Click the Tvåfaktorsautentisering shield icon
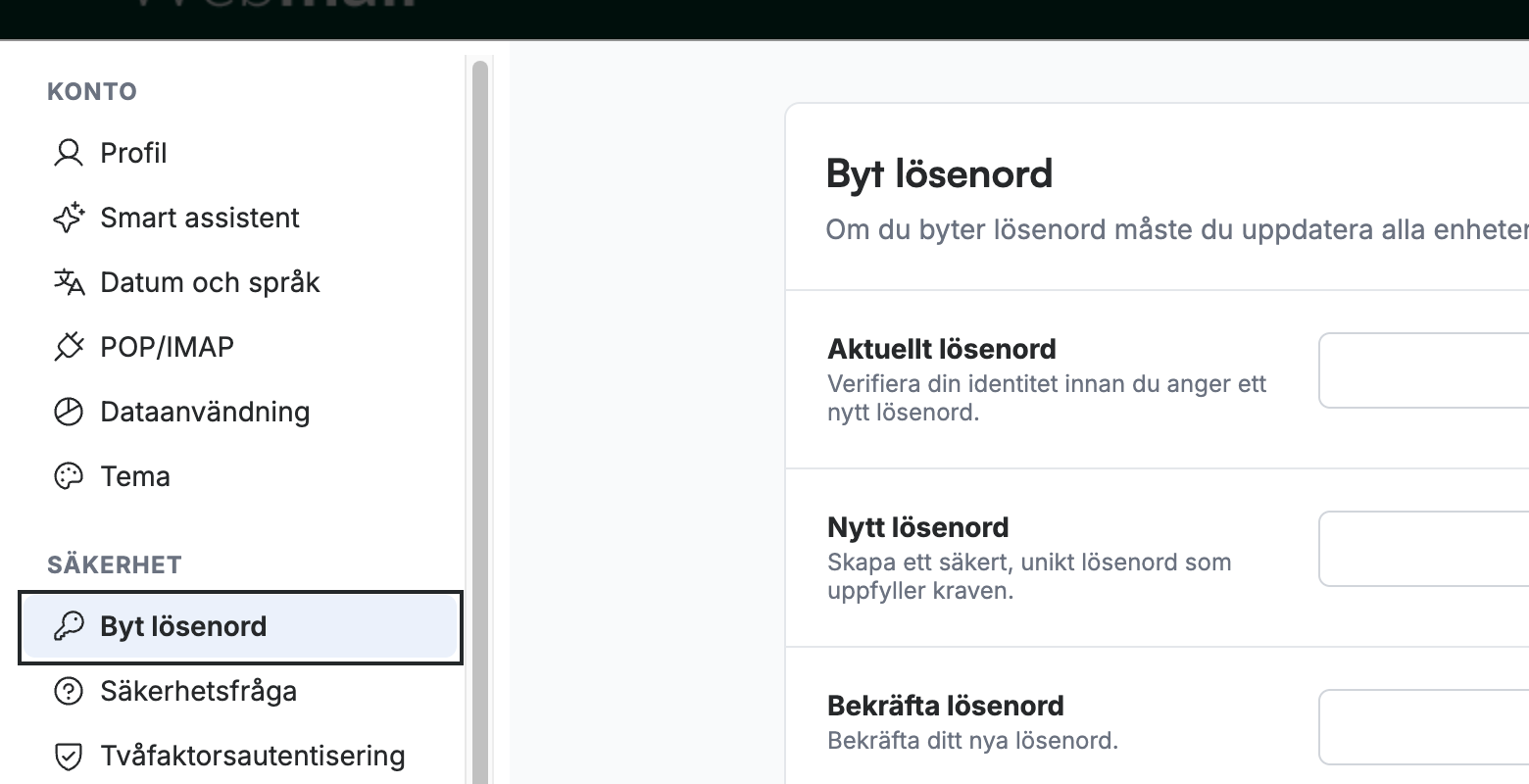This screenshot has height=784, width=1529. (x=68, y=756)
